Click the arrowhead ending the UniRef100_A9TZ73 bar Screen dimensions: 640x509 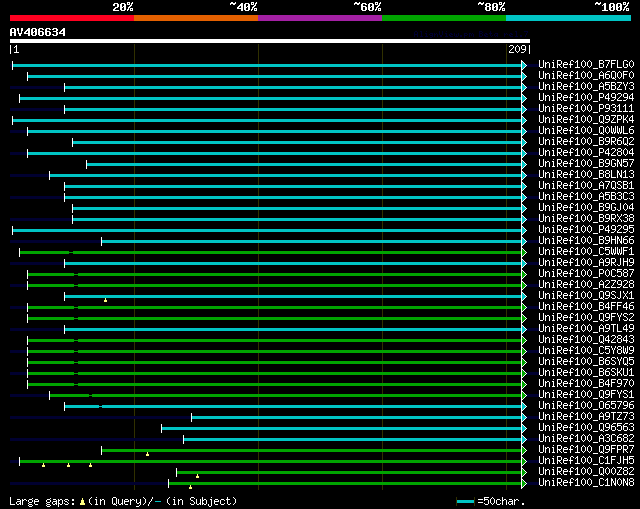524,417
